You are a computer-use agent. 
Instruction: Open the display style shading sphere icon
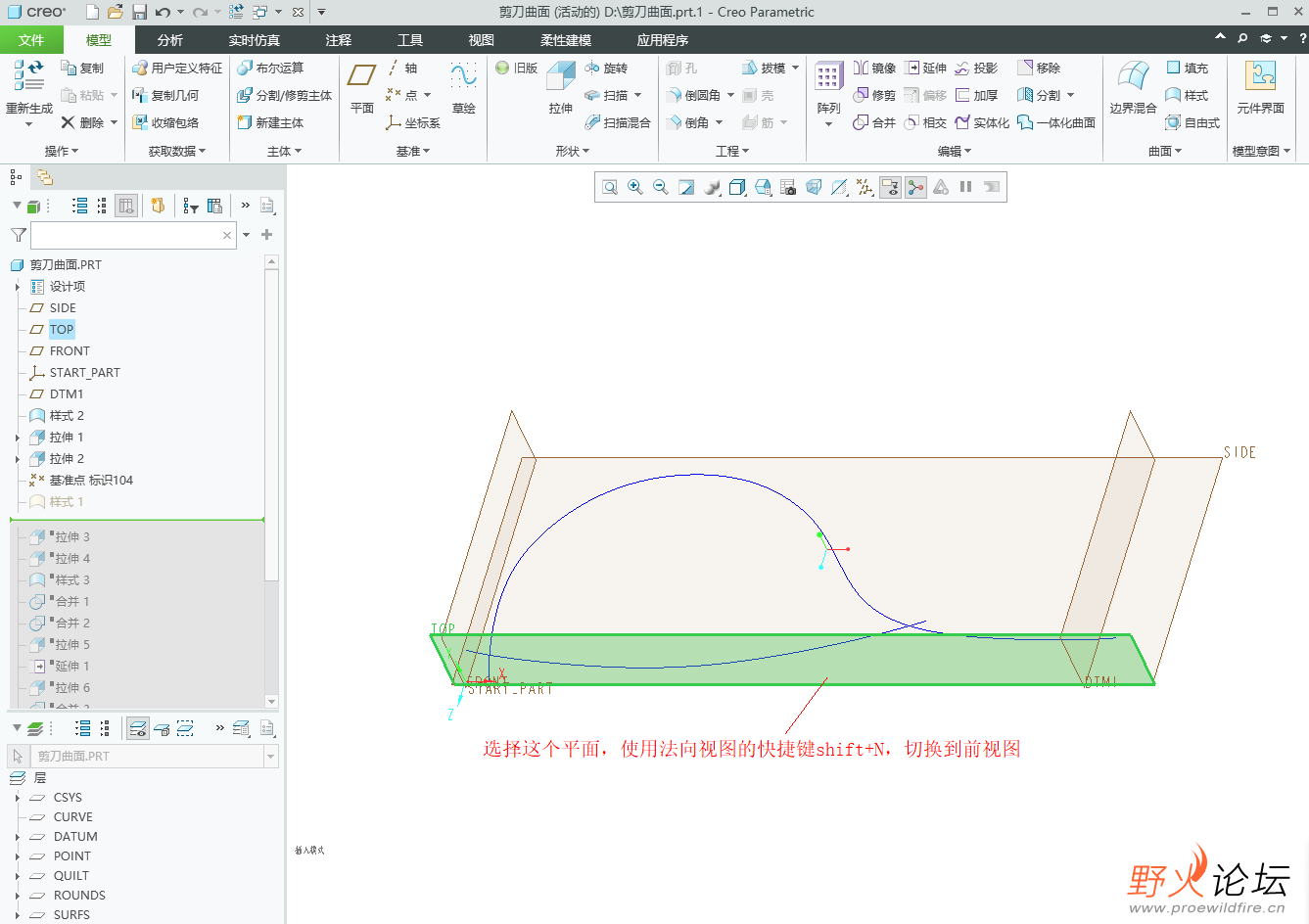click(713, 187)
